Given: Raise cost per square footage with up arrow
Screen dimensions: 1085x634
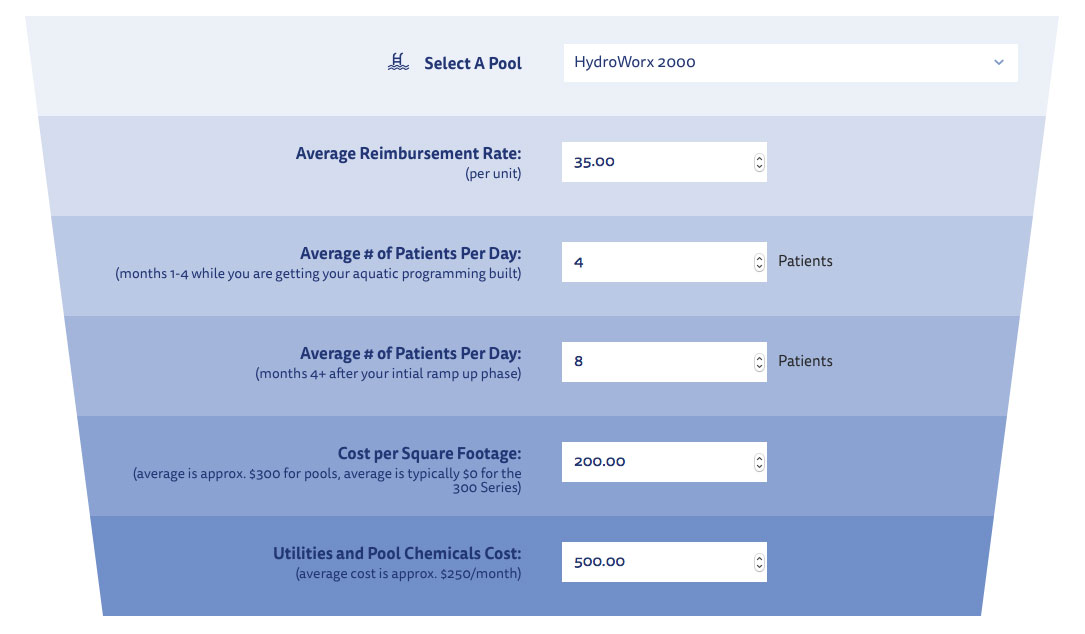Looking at the screenshot, I should [759, 458].
